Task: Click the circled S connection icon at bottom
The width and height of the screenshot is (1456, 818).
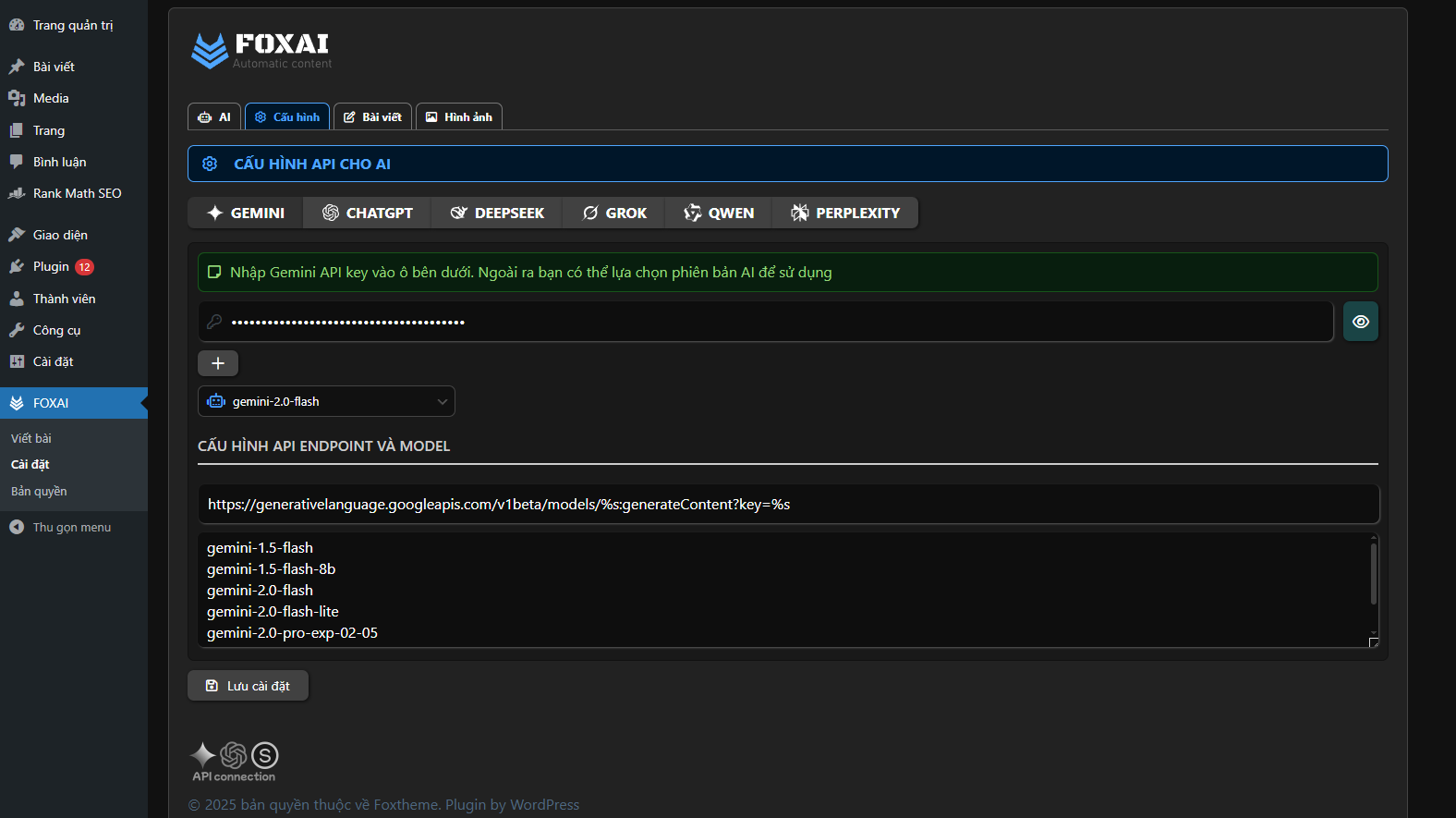Action: (265, 755)
